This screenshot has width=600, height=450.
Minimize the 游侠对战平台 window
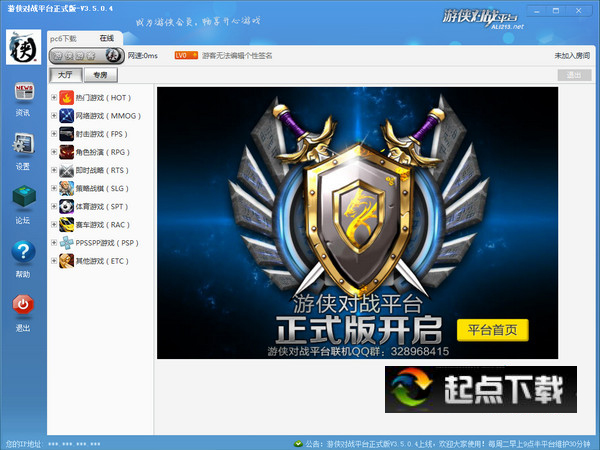[536, 11]
